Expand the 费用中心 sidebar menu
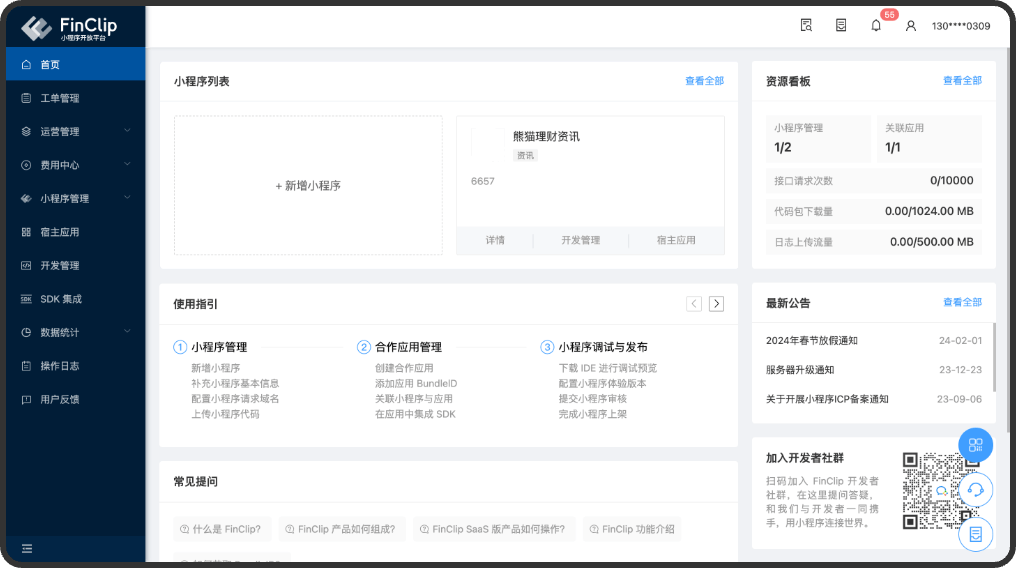This screenshot has height=568, width=1016. click(x=73, y=165)
